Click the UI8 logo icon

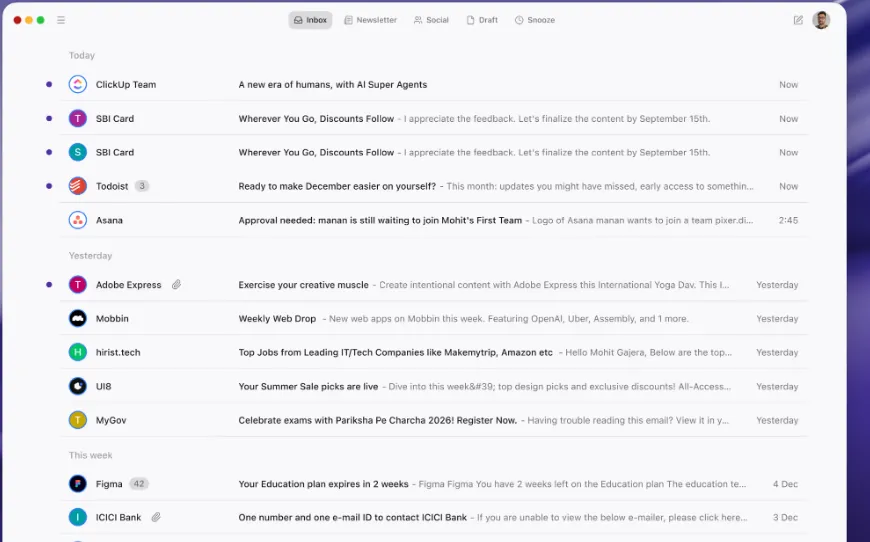[78, 386]
